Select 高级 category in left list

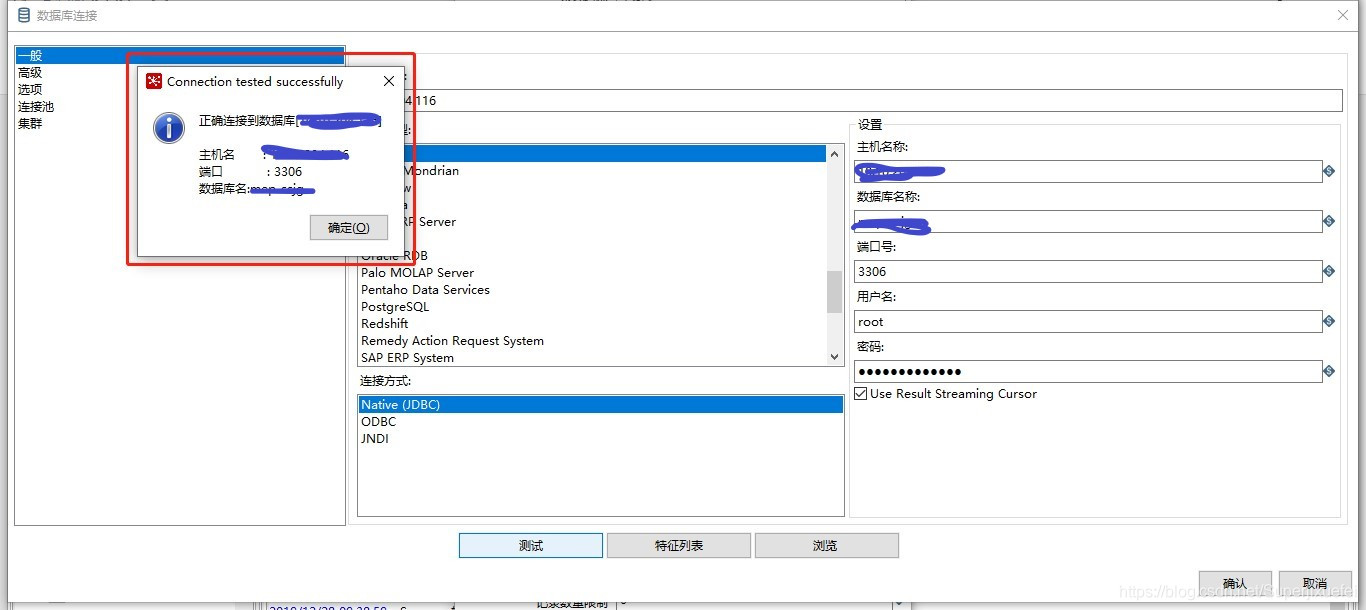[30, 72]
